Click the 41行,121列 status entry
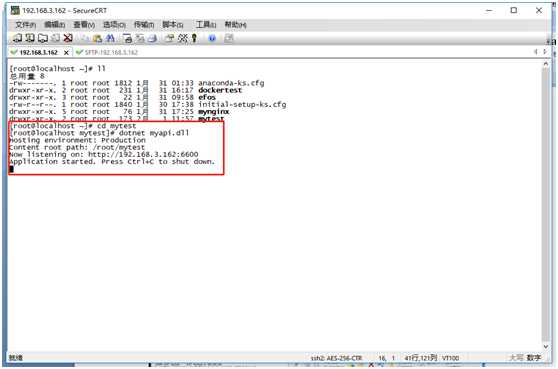Screen dimensions: 558x369 (421, 358)
